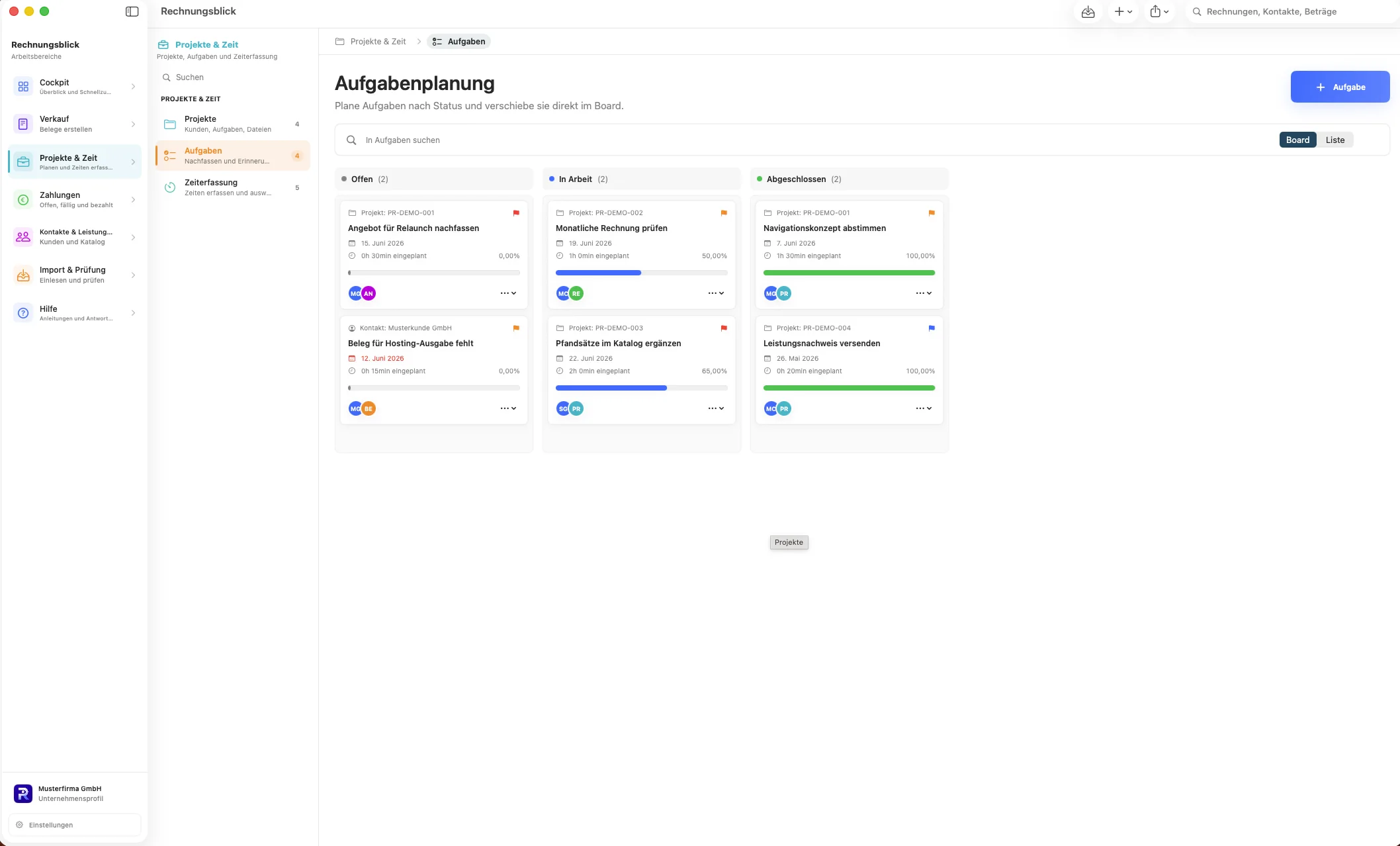Open the Leistungsnachweis versenden task title
The height and width of the screenshot is (846, 1400).
(x=822, y=344)
